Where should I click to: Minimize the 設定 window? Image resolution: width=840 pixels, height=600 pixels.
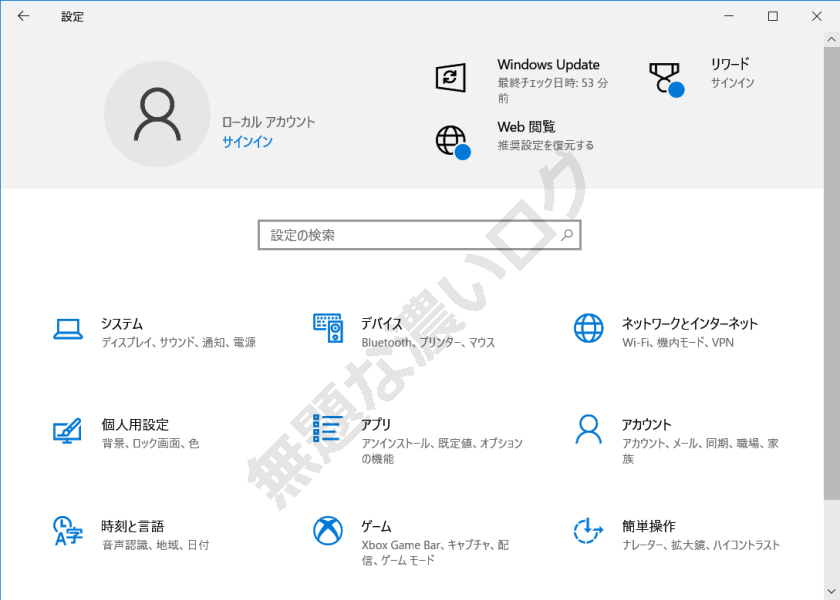(x=729, y=16)
